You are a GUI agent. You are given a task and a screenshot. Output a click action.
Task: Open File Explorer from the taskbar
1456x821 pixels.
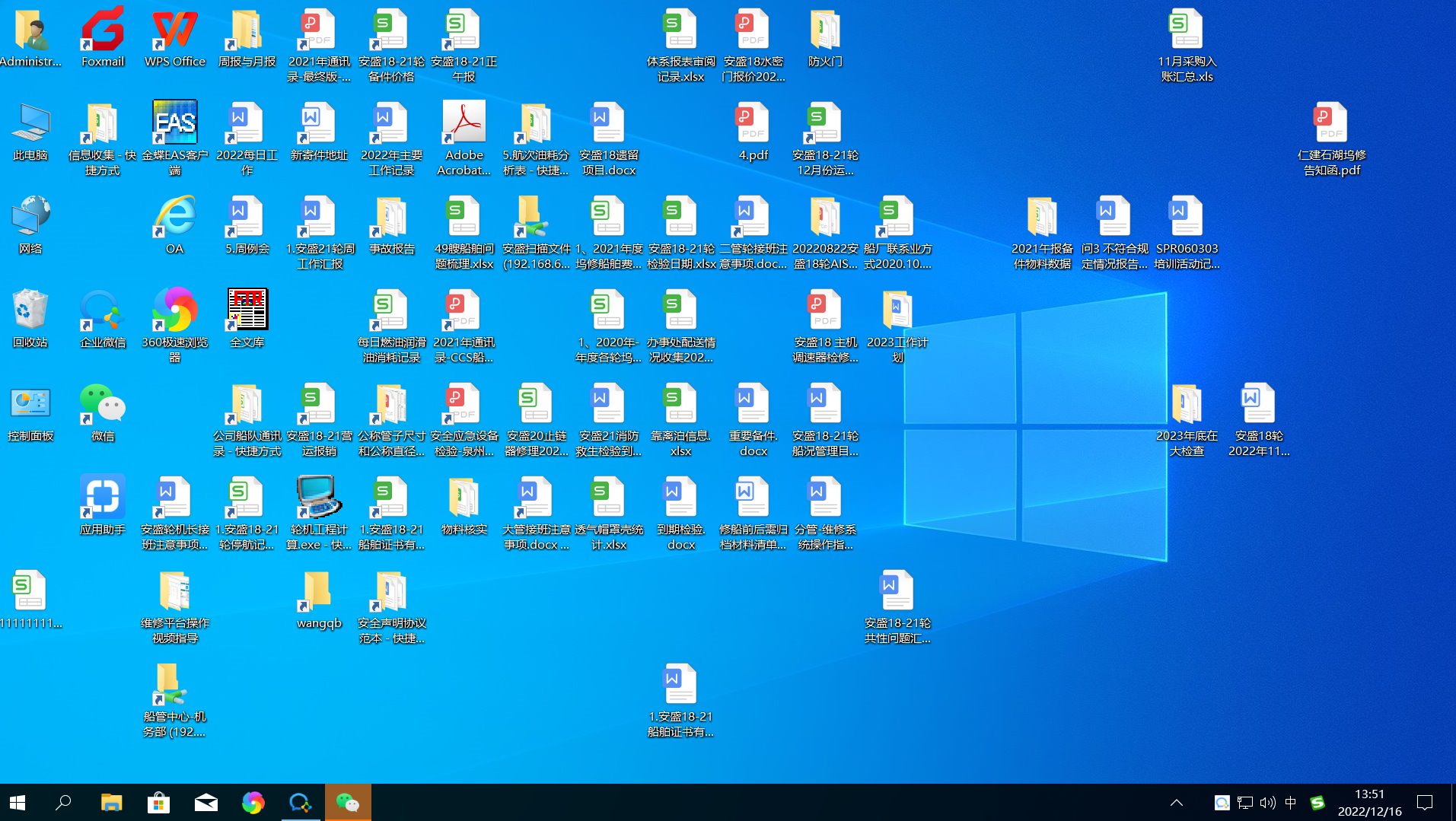(111, 803)
